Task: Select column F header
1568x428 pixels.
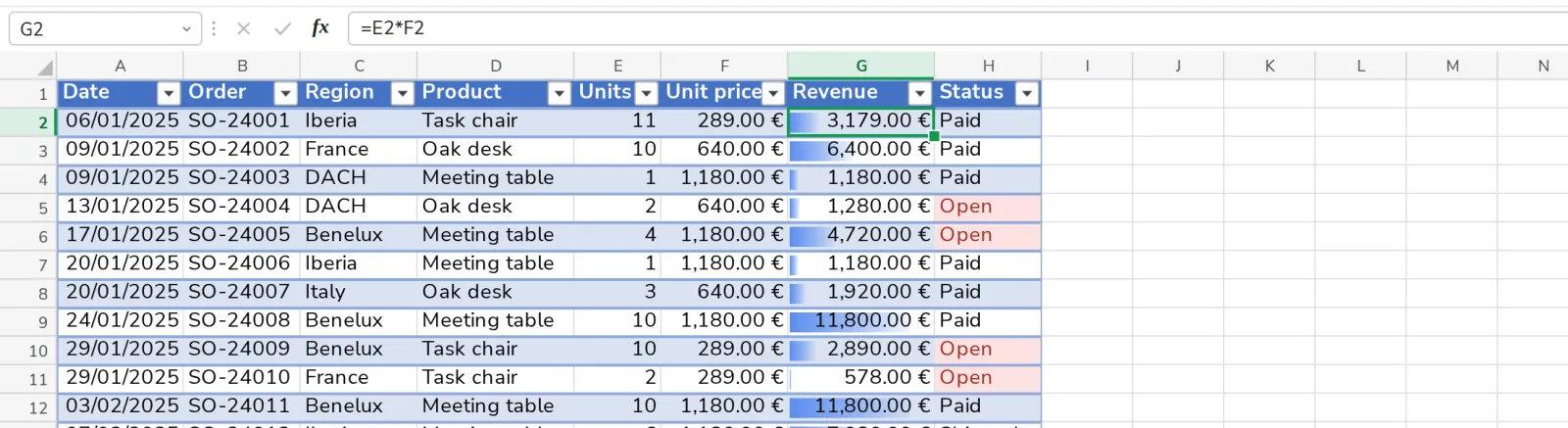Action: (x=724, y=66)
